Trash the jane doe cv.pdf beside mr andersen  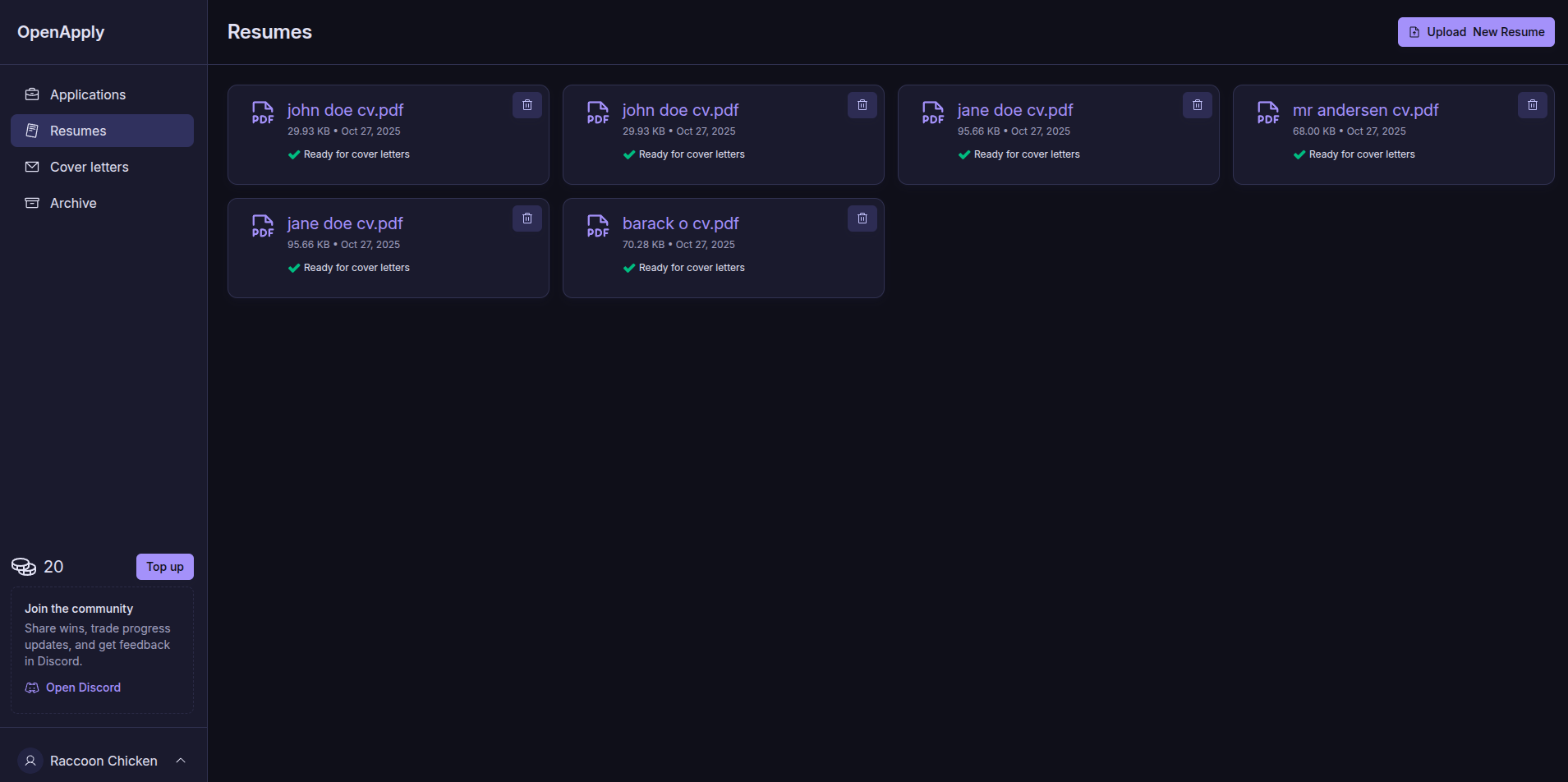(x=1198, y=105)
